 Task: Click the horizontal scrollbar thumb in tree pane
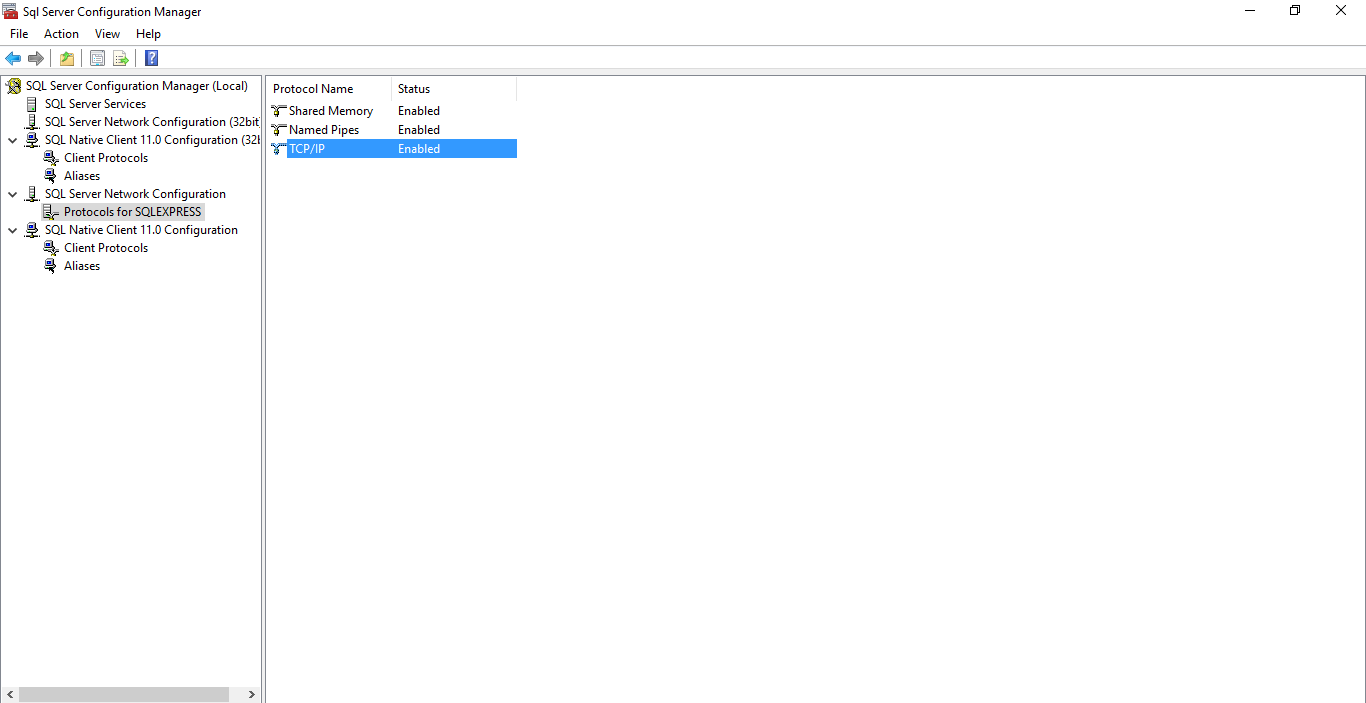[124, 694]
